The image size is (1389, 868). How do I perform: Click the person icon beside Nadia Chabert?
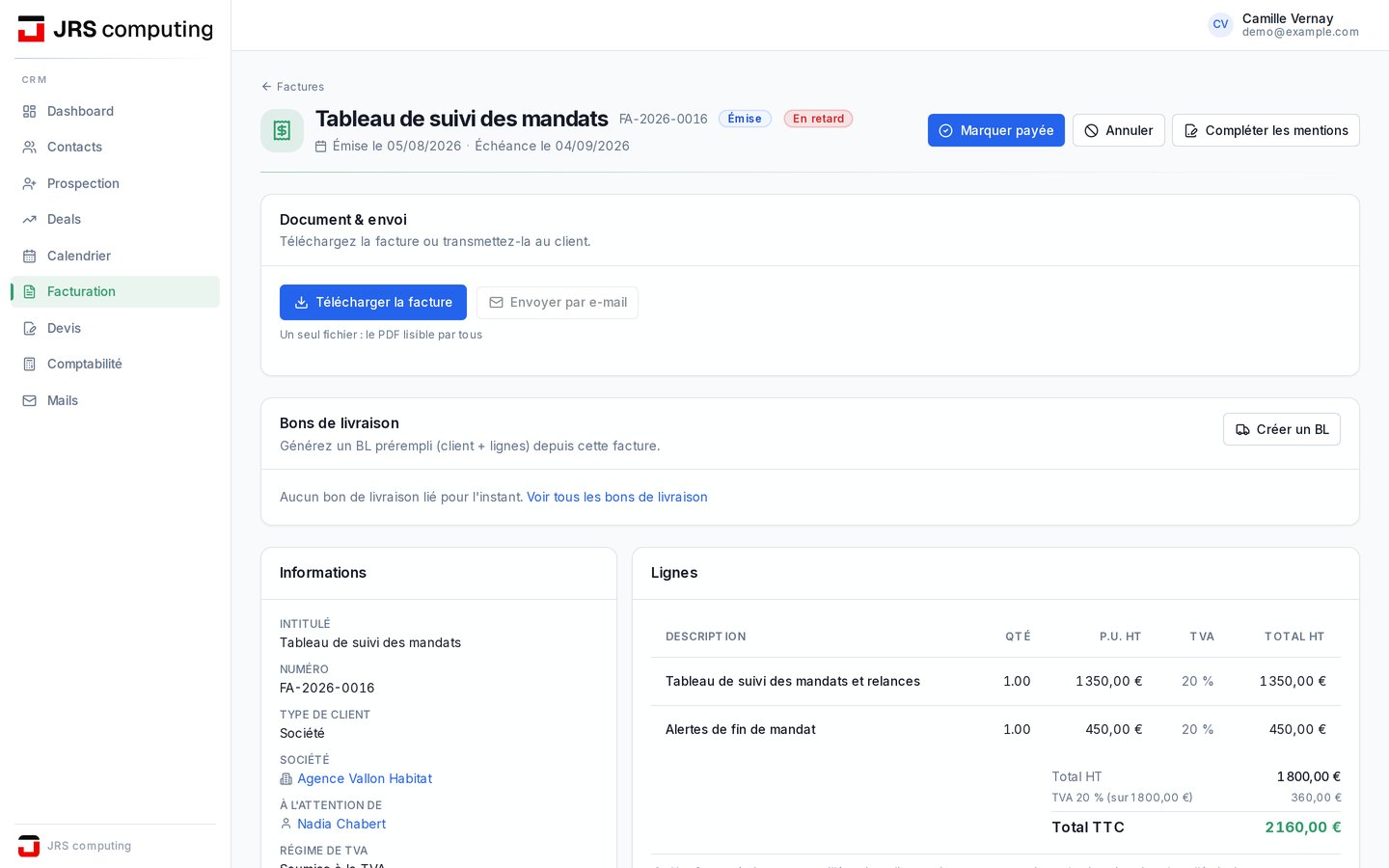coord(286,824)
